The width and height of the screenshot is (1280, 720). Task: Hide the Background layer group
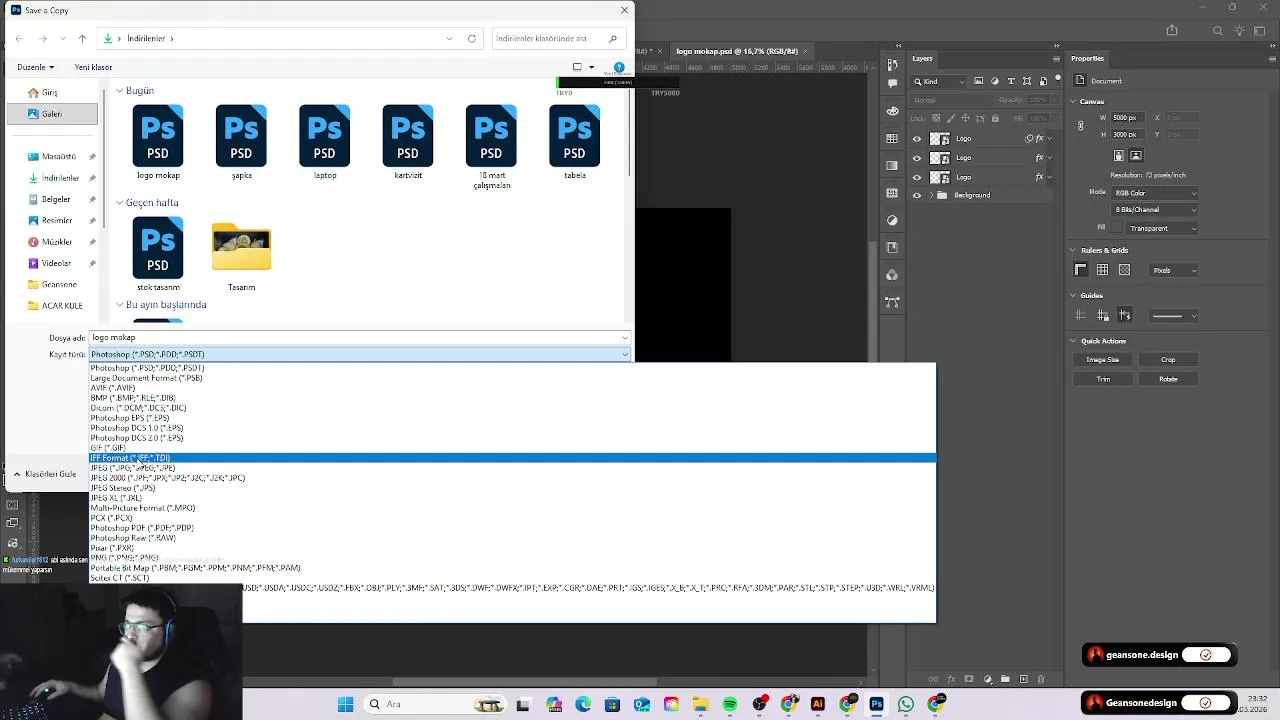pos(917,195)
